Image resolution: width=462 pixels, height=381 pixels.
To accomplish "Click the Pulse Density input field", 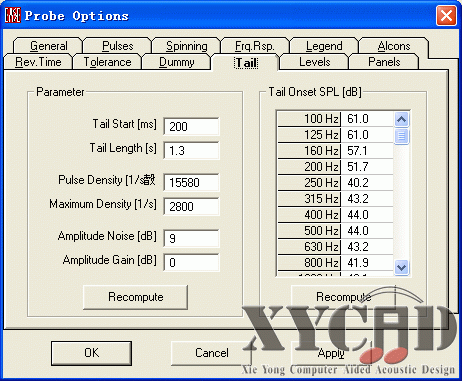I will (191, 183).
